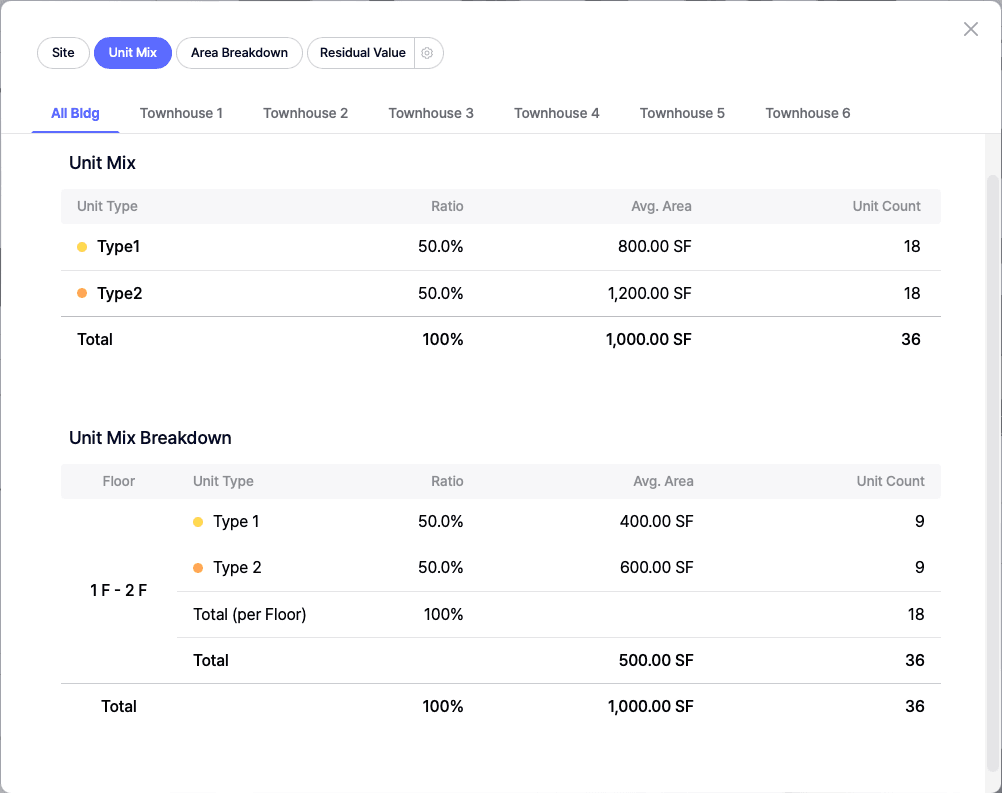
Task: Open the Townhouse 2 tab
Action: [x=305, y=113]
